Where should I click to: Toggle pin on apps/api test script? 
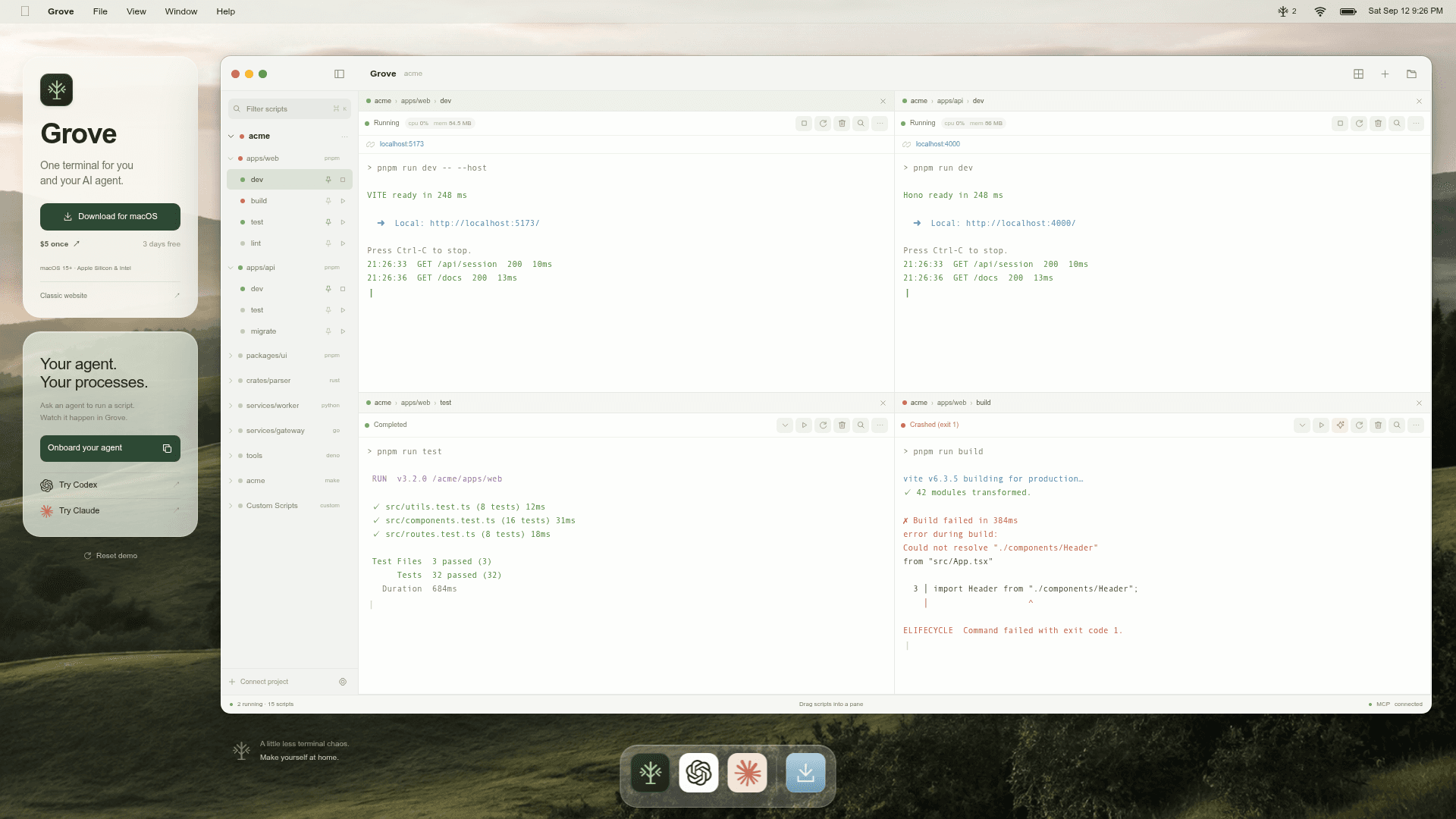(x=328, y=310)
